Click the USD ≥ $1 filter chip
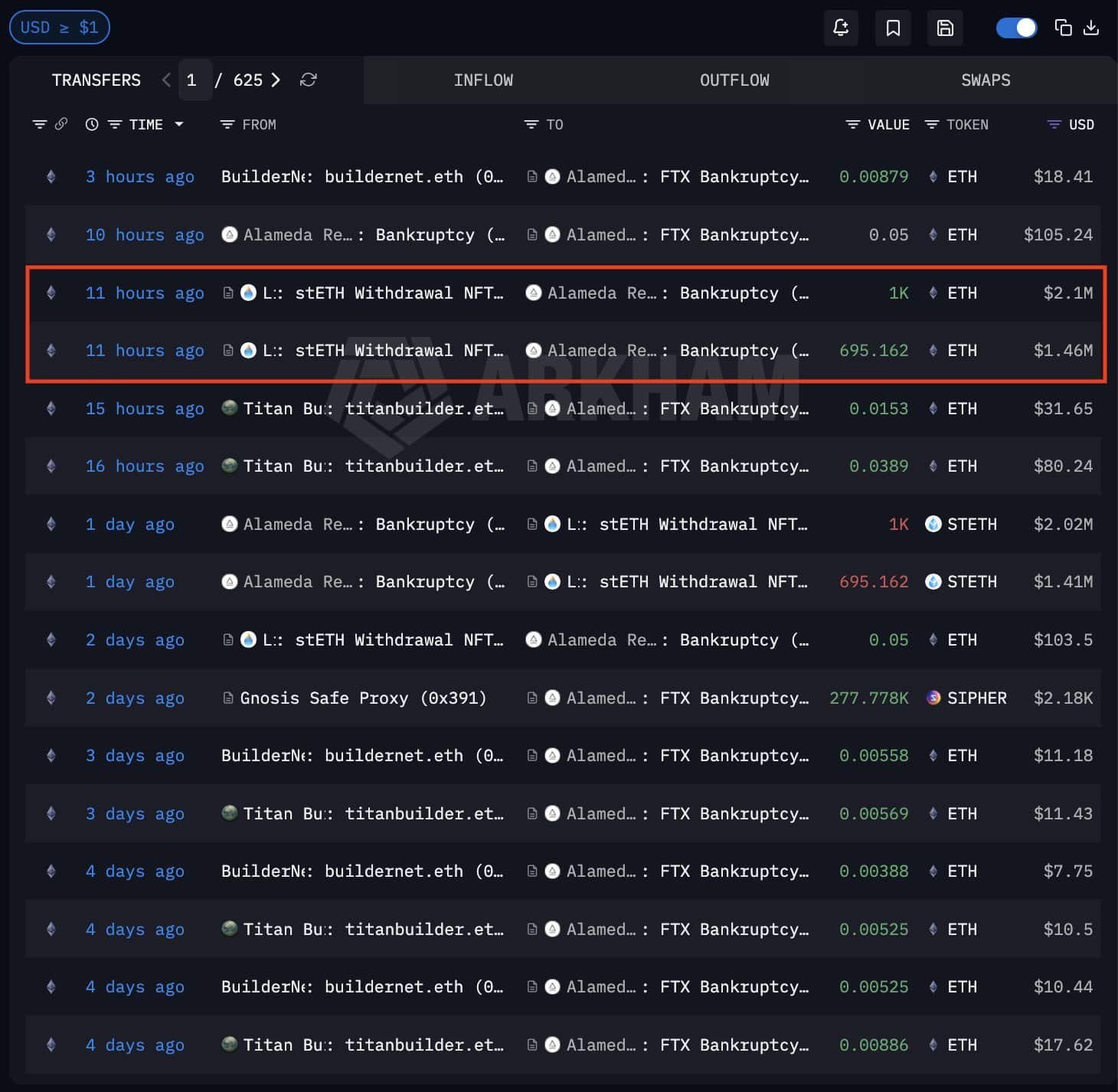The image size is (1118, 1092). 59,28
